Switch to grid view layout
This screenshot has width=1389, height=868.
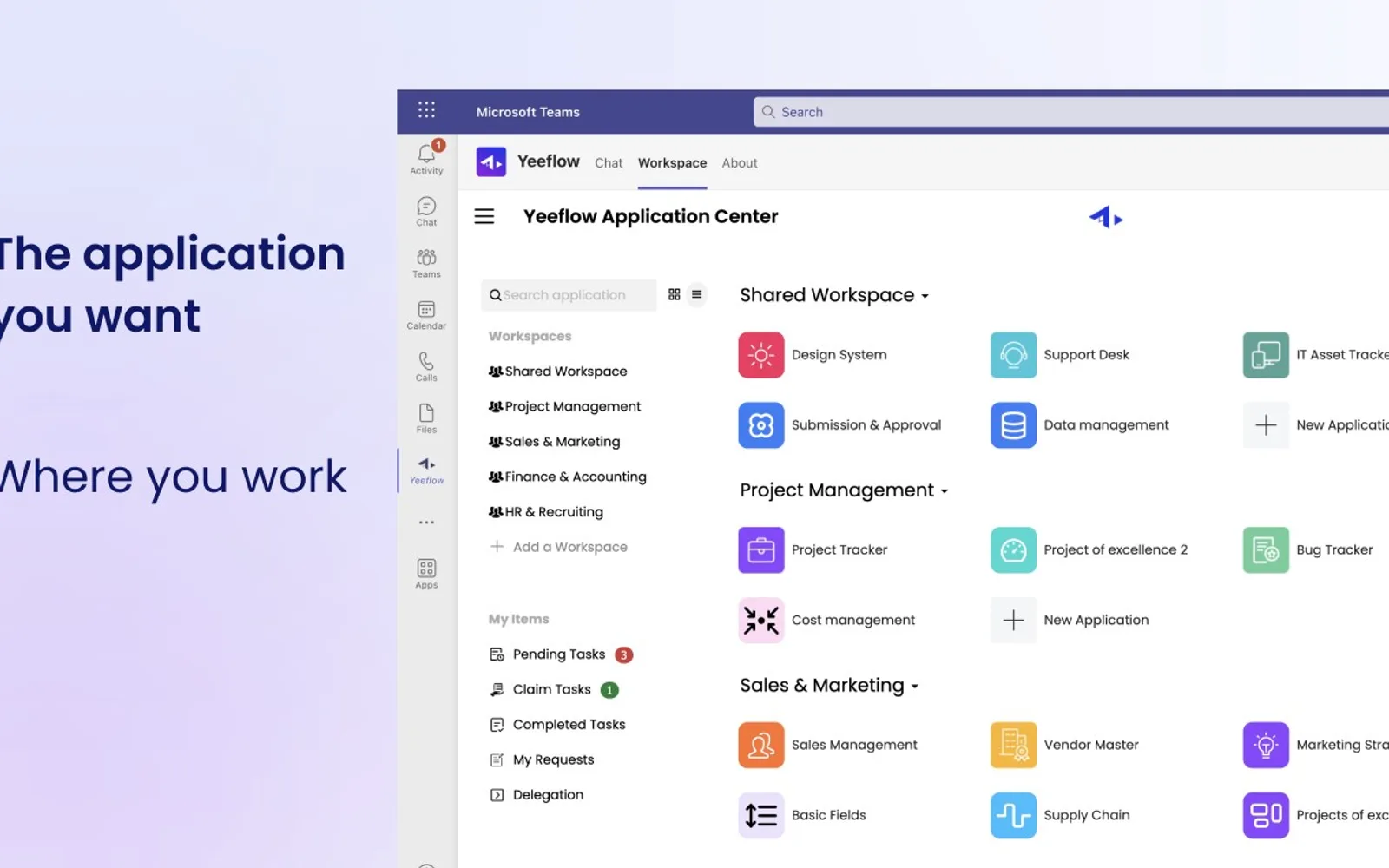675,295
